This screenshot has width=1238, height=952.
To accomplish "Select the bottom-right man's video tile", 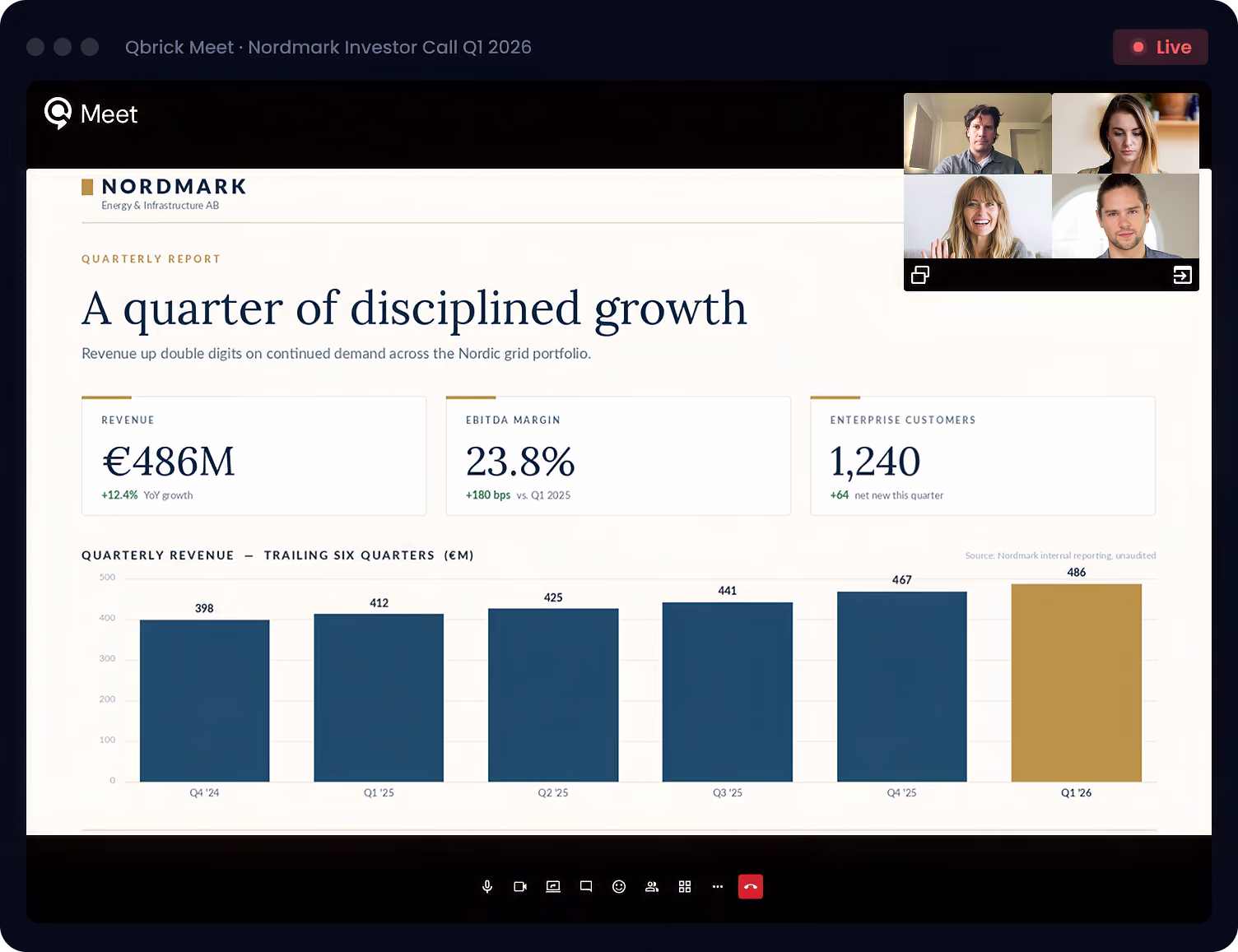I will click(1125, 216).
